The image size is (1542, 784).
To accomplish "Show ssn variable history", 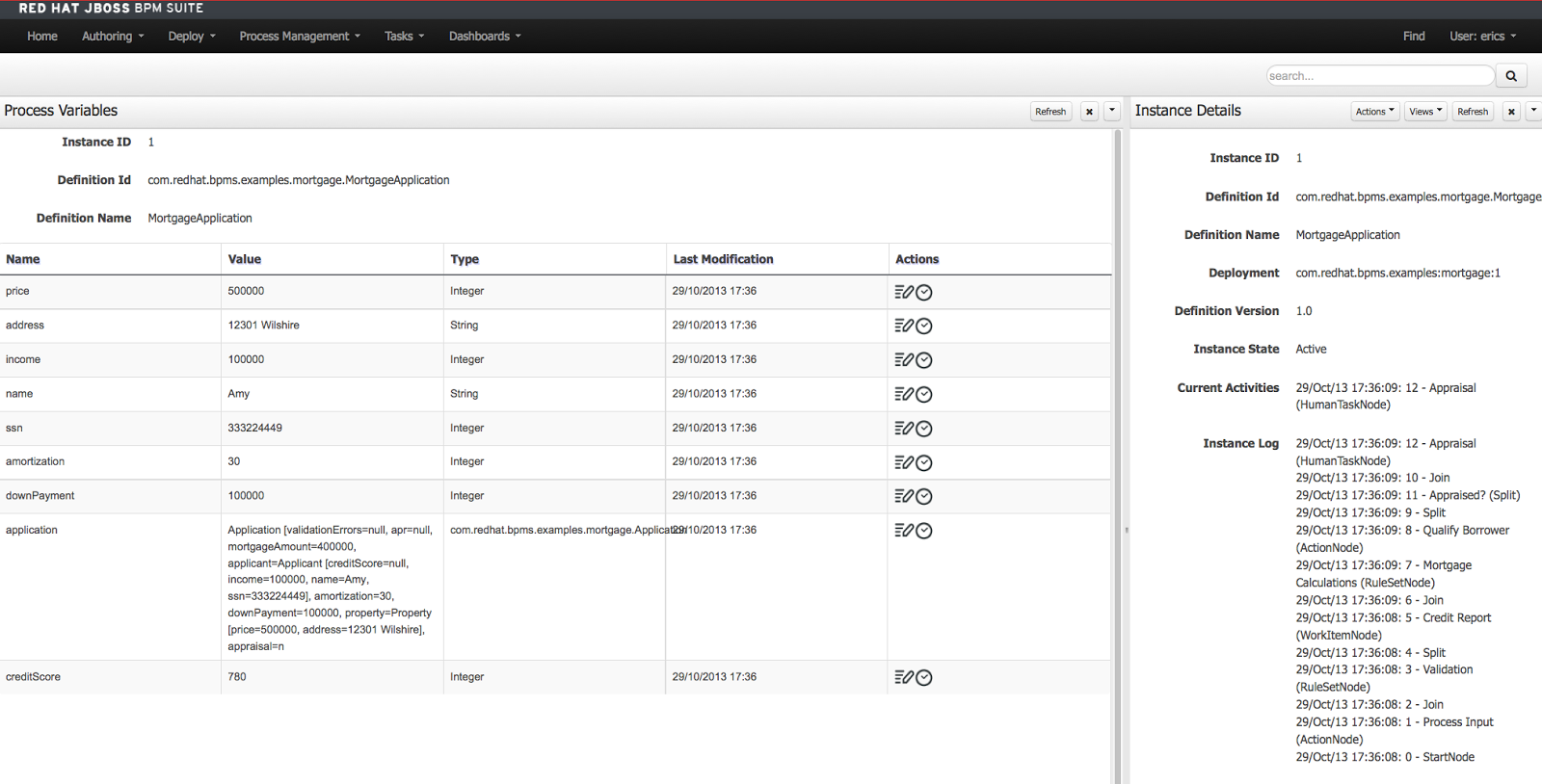I will click(924, 429).
